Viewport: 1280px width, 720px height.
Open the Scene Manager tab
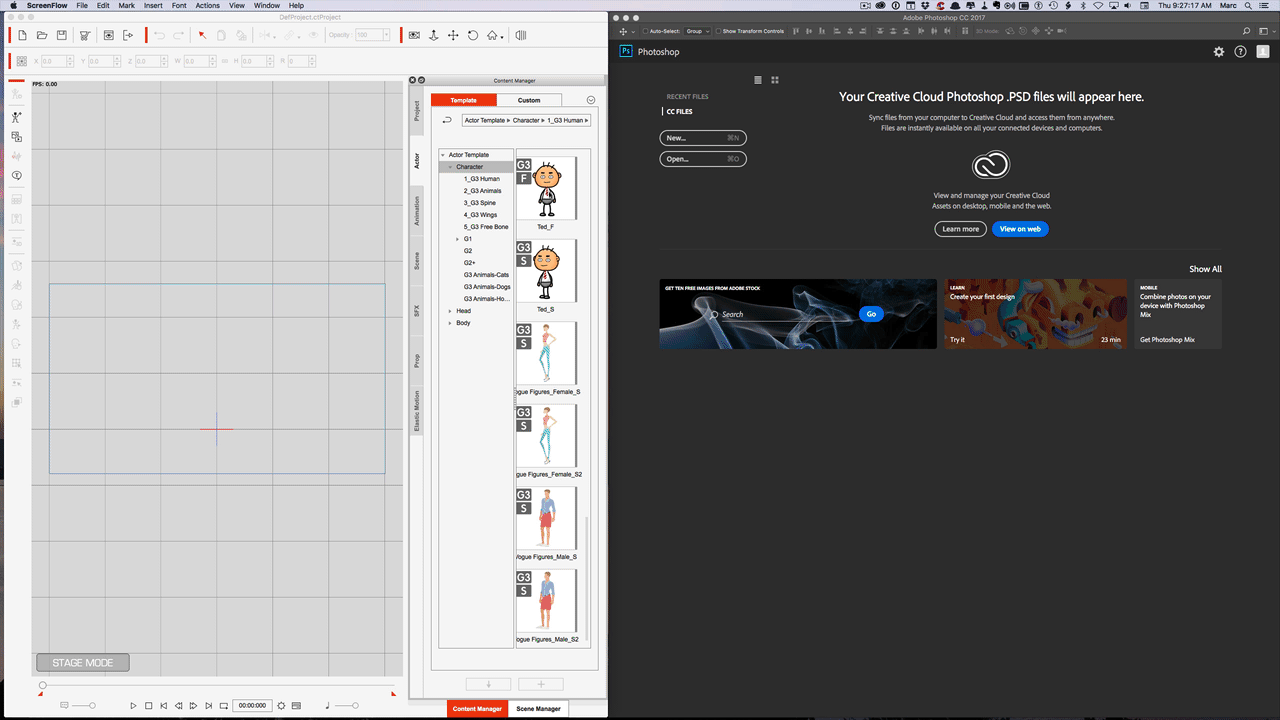(538, 709)
